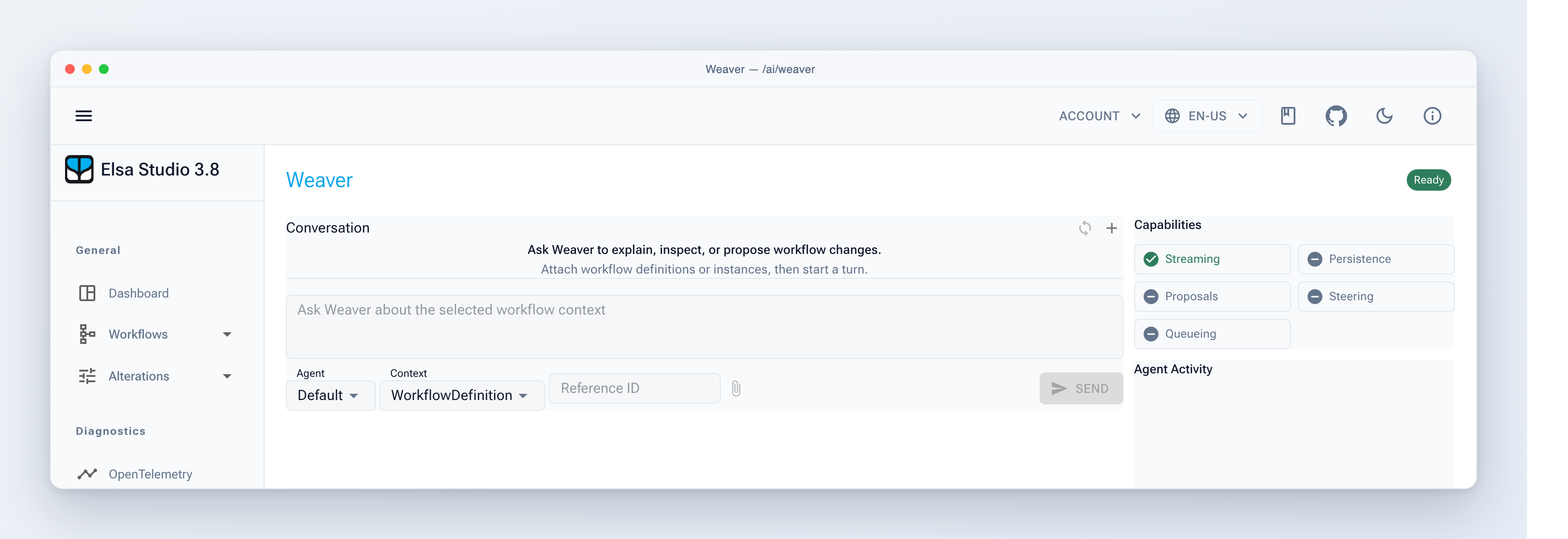The height and width of the screenshot is (539, 1568).
Task: Click the Elsa Studio 3.8 title
Action: [x=159, y=169]
